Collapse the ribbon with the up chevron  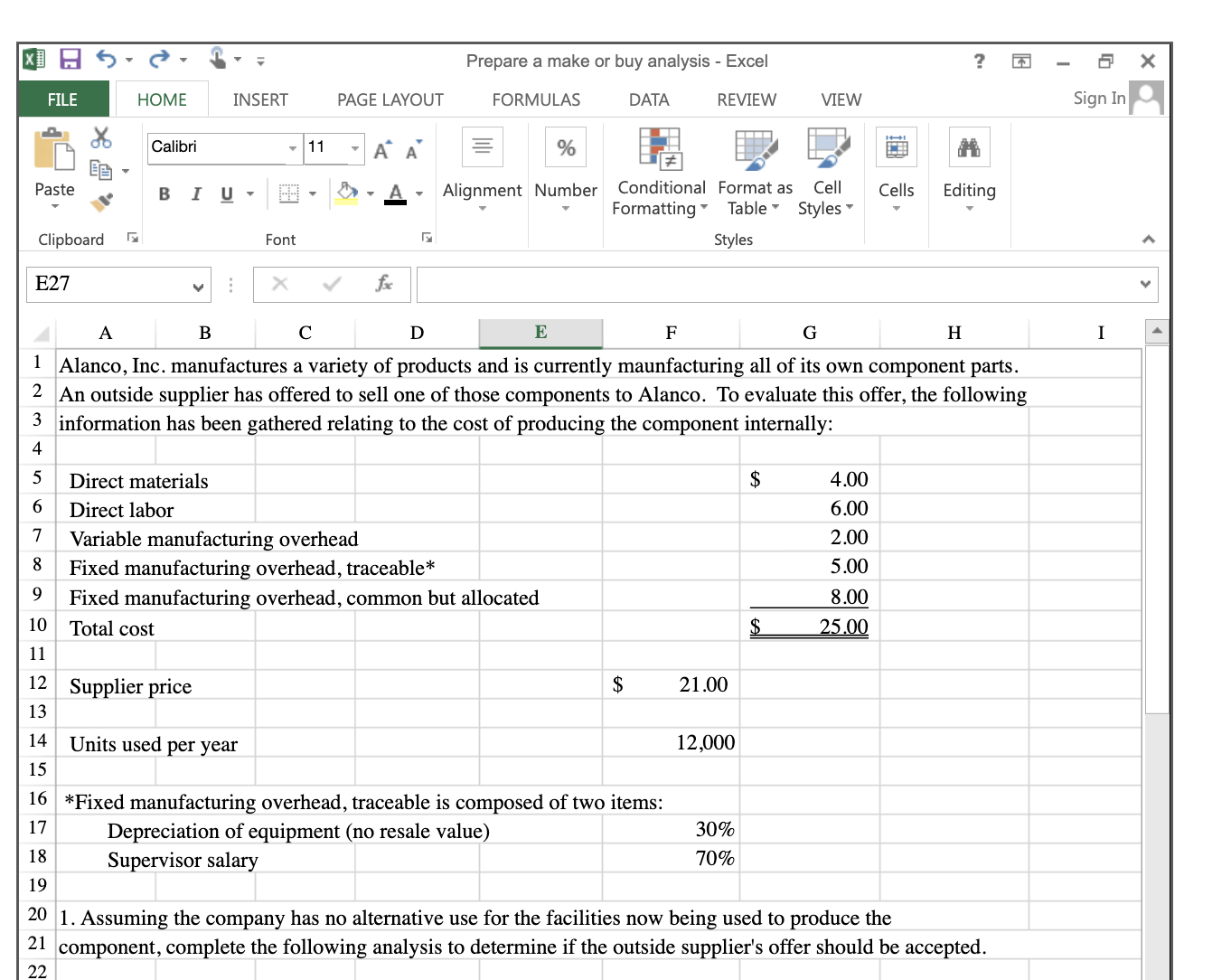pyautogui.click(x=1148, y=240)
